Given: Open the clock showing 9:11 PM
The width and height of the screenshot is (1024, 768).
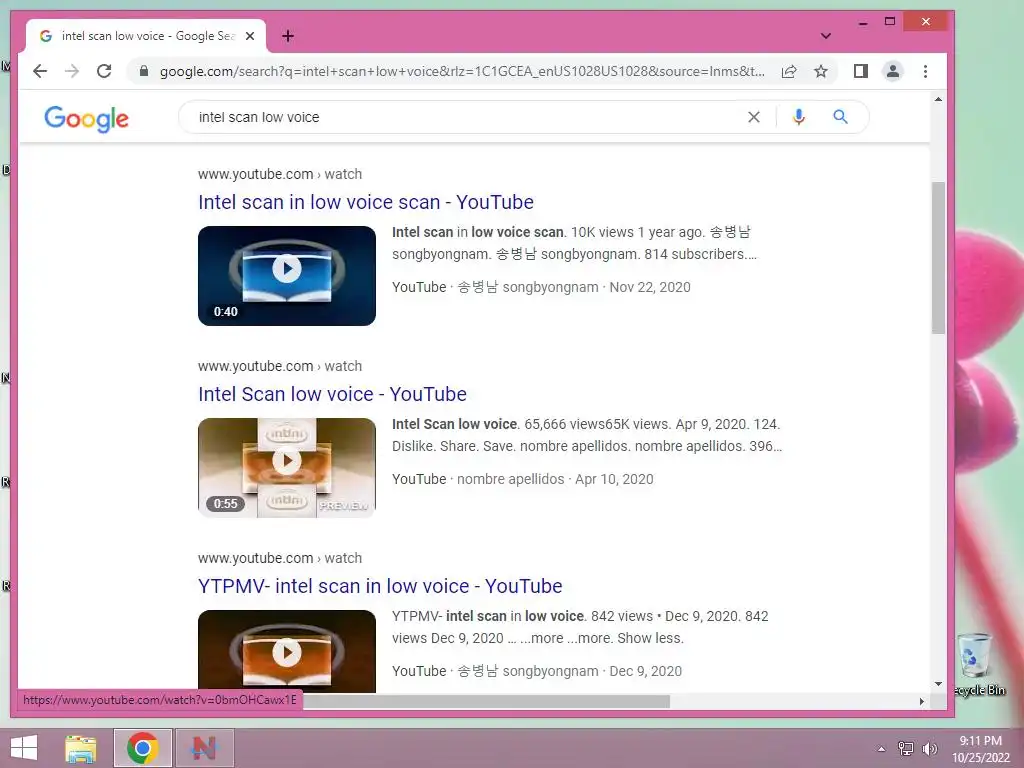Looking at the screenshot, I should pos(980,749).
